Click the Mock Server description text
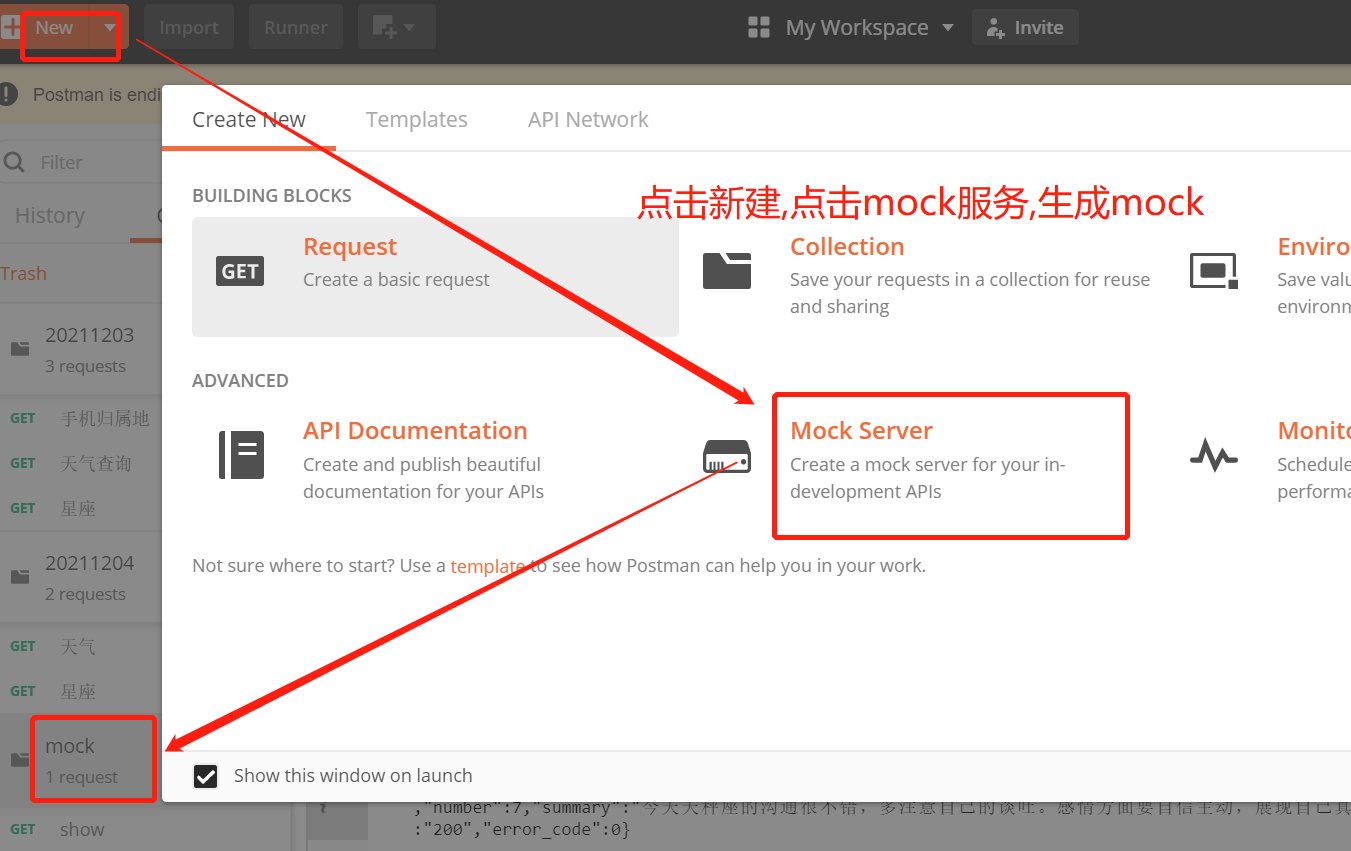Screen dimensions: 1351x851 pos(928,478)
